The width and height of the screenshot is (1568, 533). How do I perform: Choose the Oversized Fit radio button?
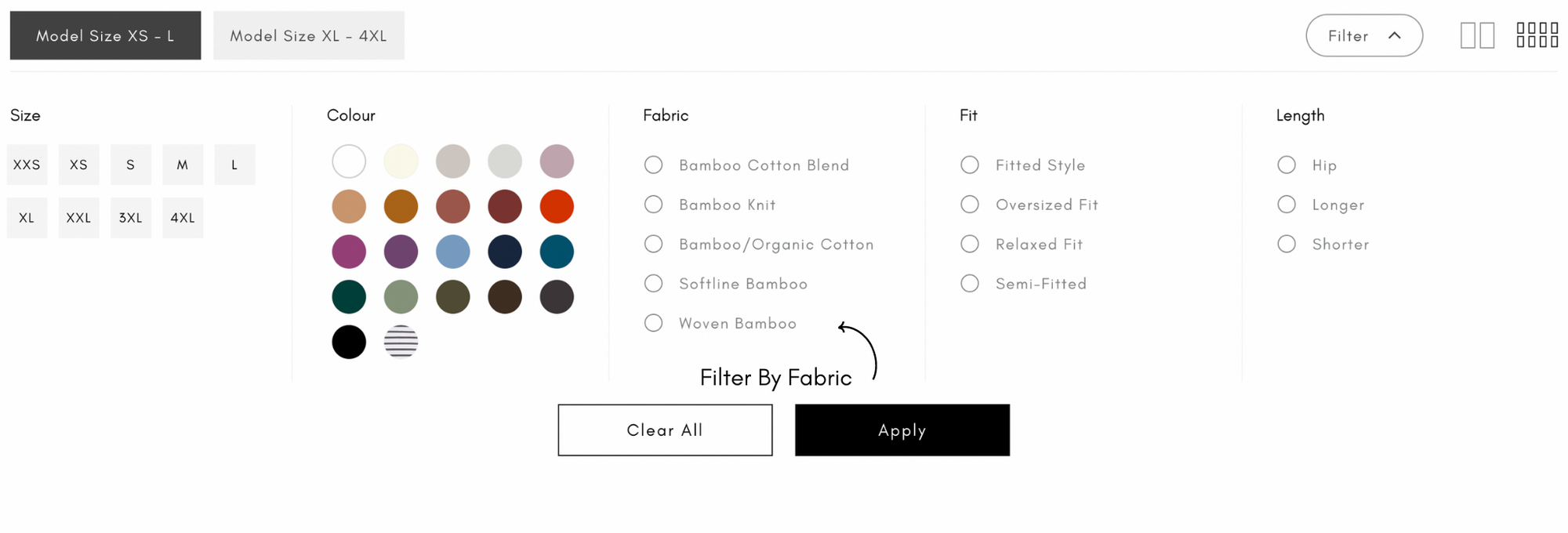(x=970, y=205)
